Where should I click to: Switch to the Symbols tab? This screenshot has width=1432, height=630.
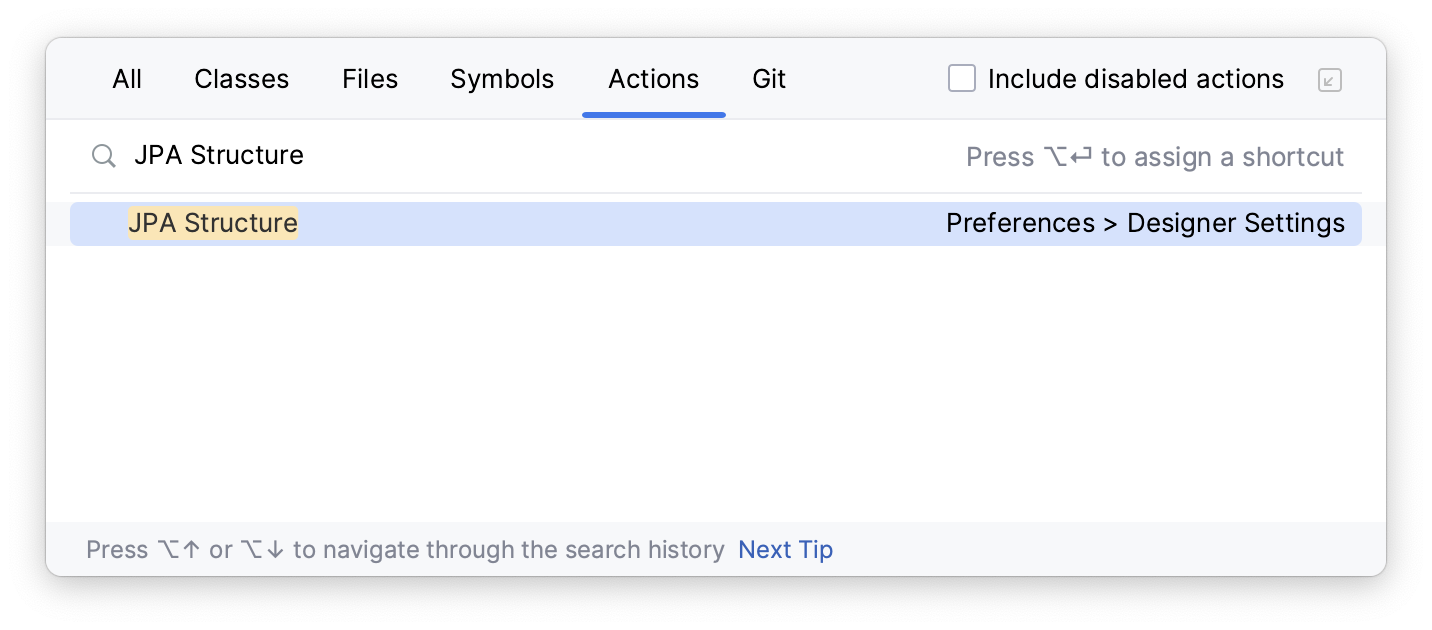(502, 79)
